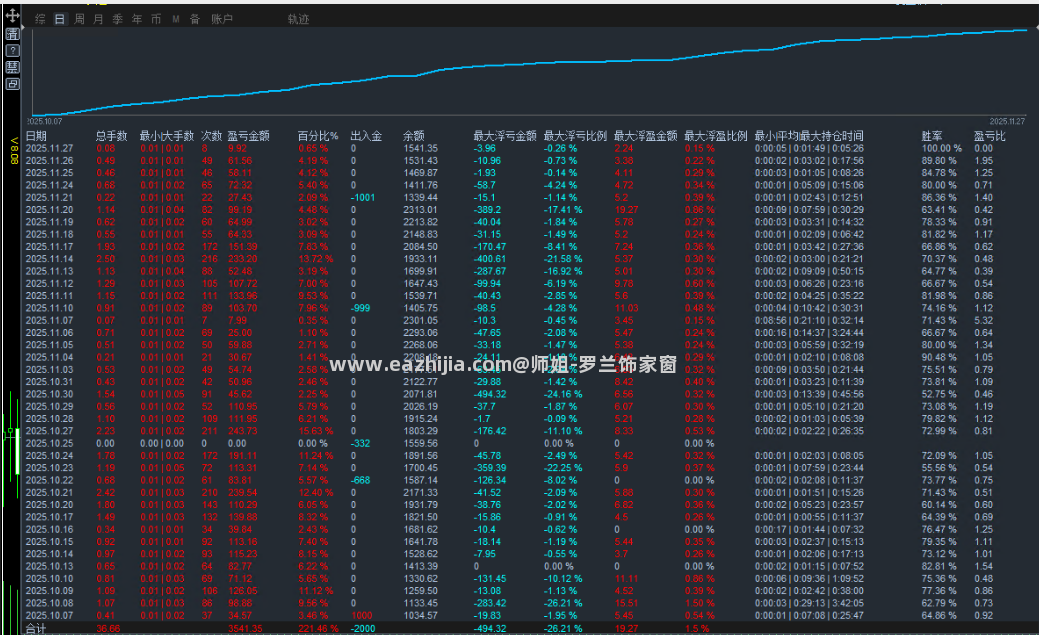The height and width of the screenshot is (635, 1039).
Task: Click the 243.73 profit amount cell
Action: (243, 432)
